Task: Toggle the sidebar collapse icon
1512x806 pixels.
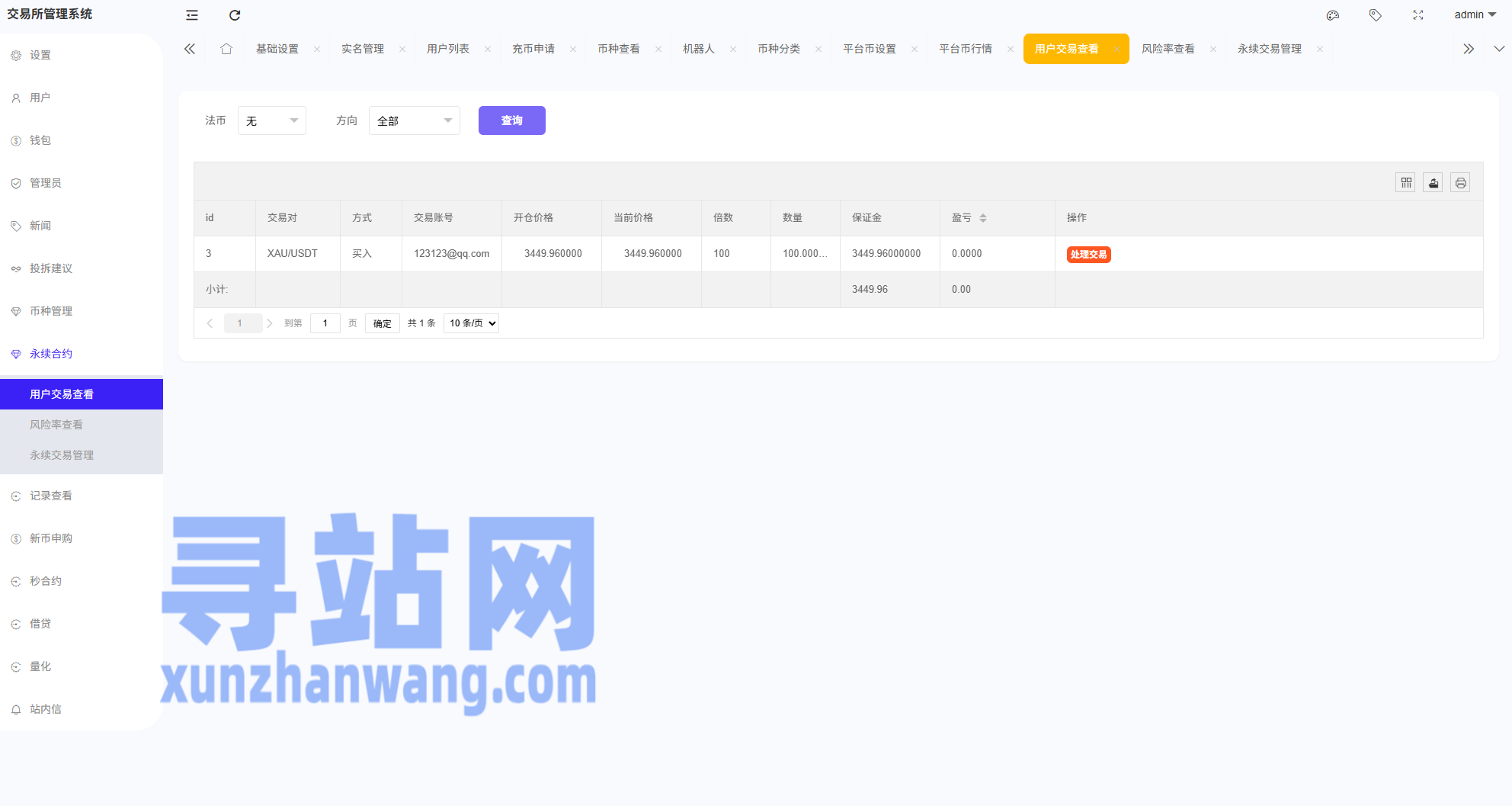Action: pyautogui.click(x=192, y=15)
